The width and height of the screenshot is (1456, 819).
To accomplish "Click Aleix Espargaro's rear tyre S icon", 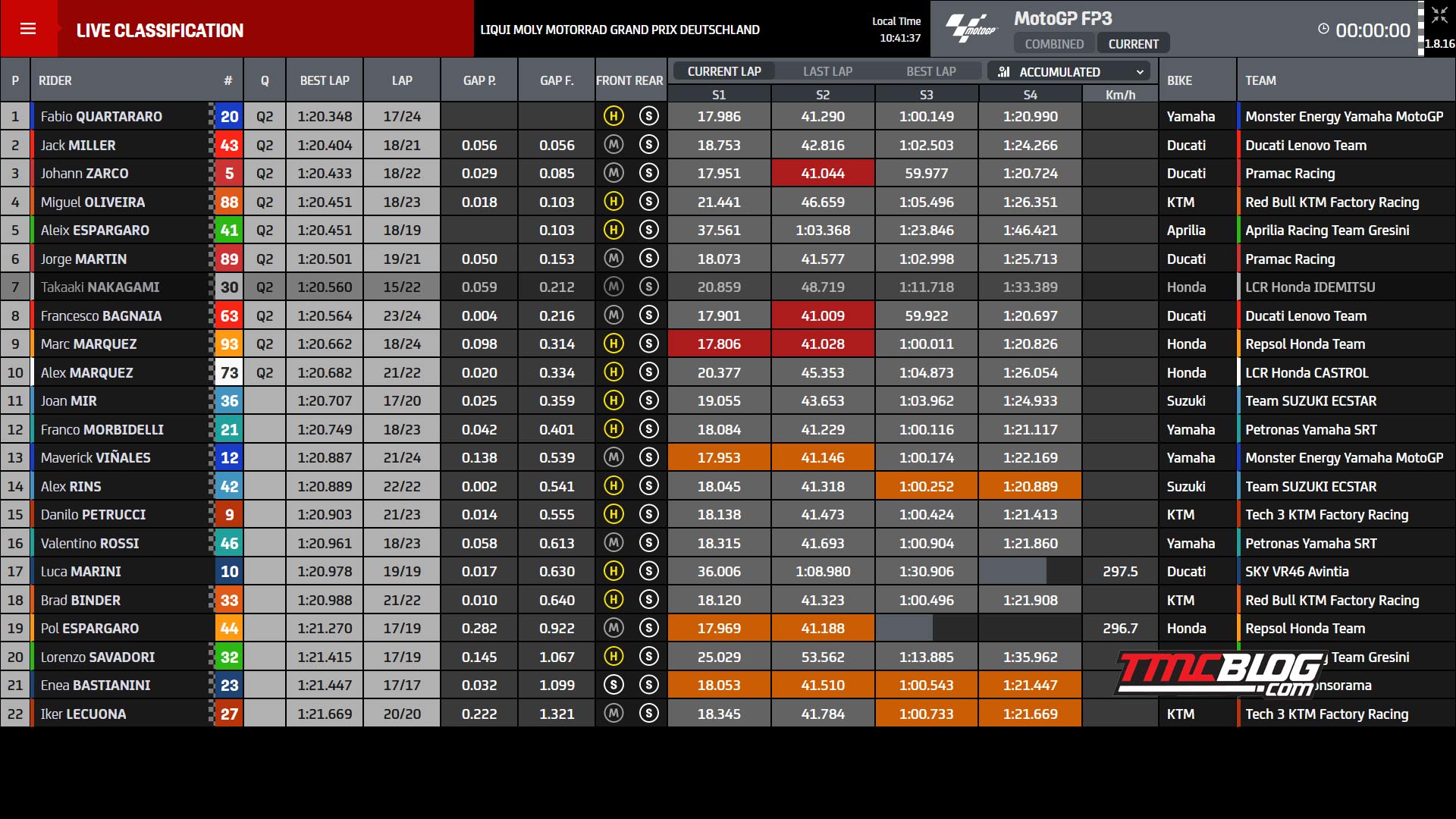I will tap(648, 230).
